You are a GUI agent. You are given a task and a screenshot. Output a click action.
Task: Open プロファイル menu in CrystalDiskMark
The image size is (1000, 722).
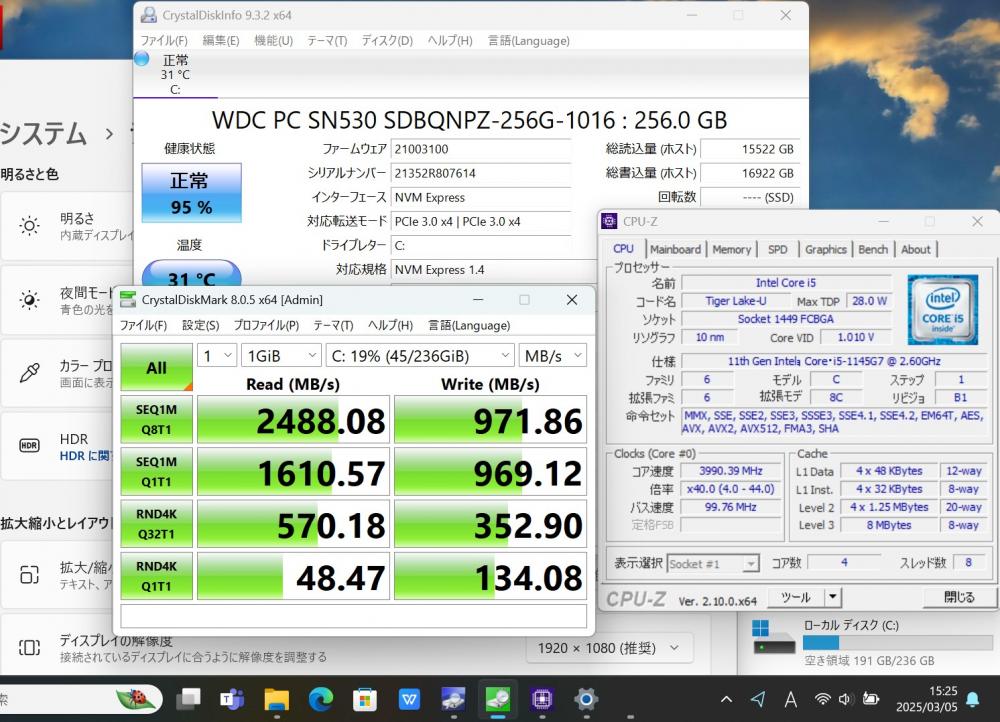[x=266, y=325]
